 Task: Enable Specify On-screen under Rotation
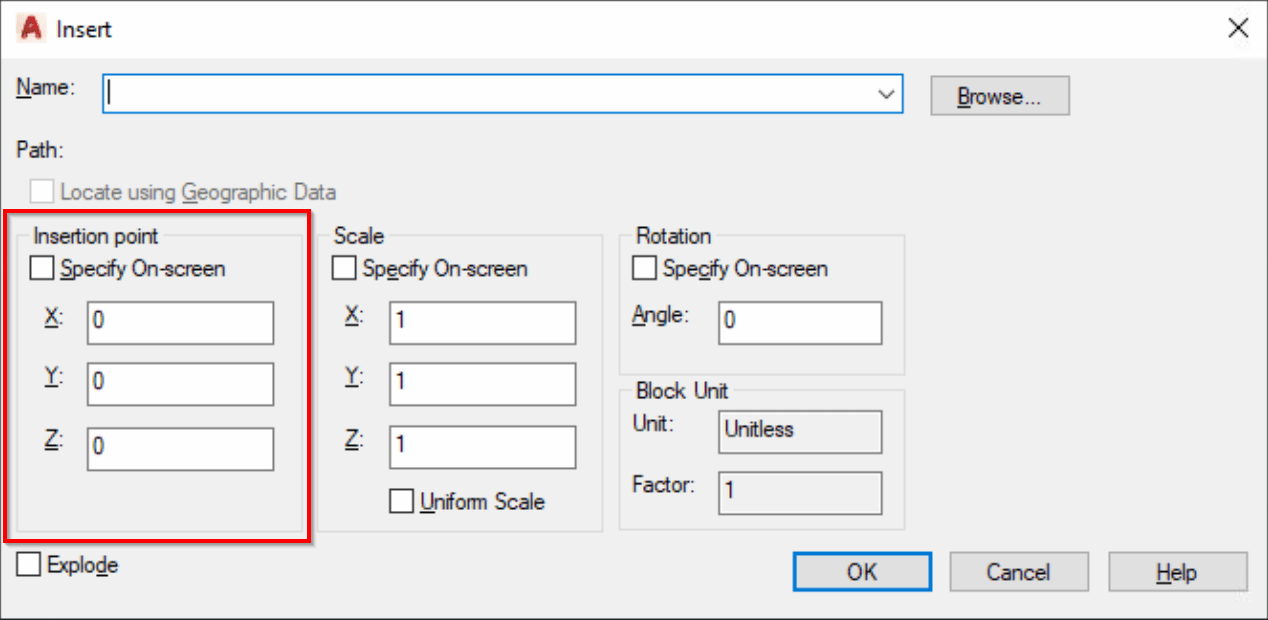point(646,268)
